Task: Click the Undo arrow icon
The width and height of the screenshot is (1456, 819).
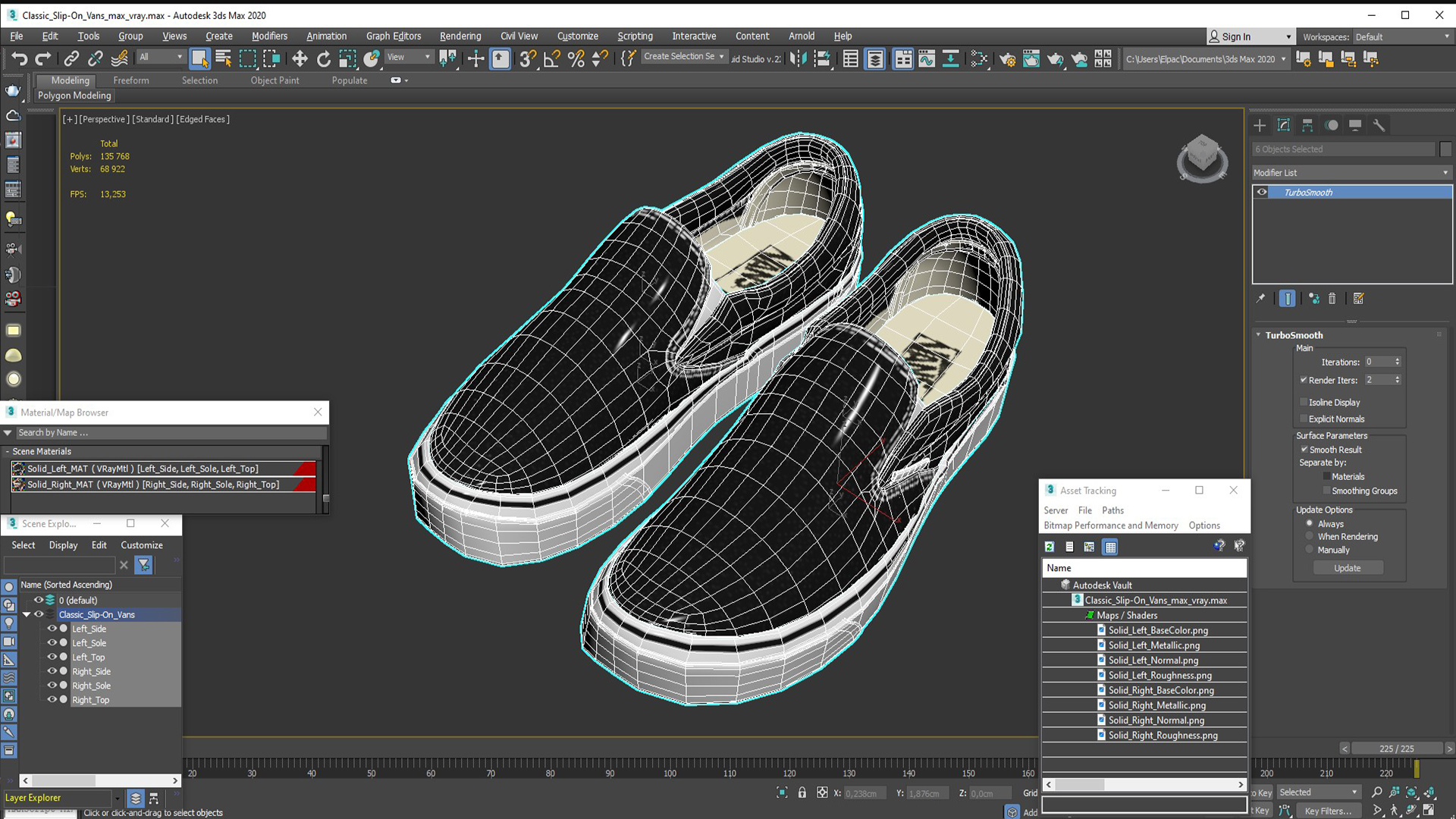Action: pos(19,58)
